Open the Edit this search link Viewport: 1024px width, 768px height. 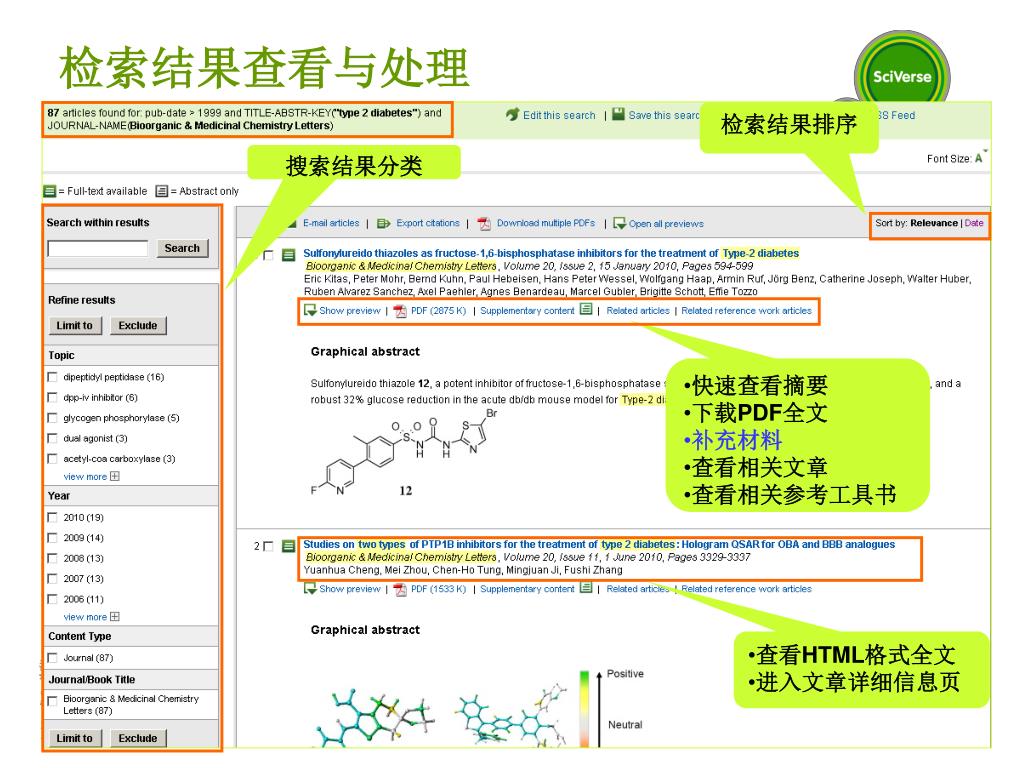pyautogui.click(x=559, y=115)
